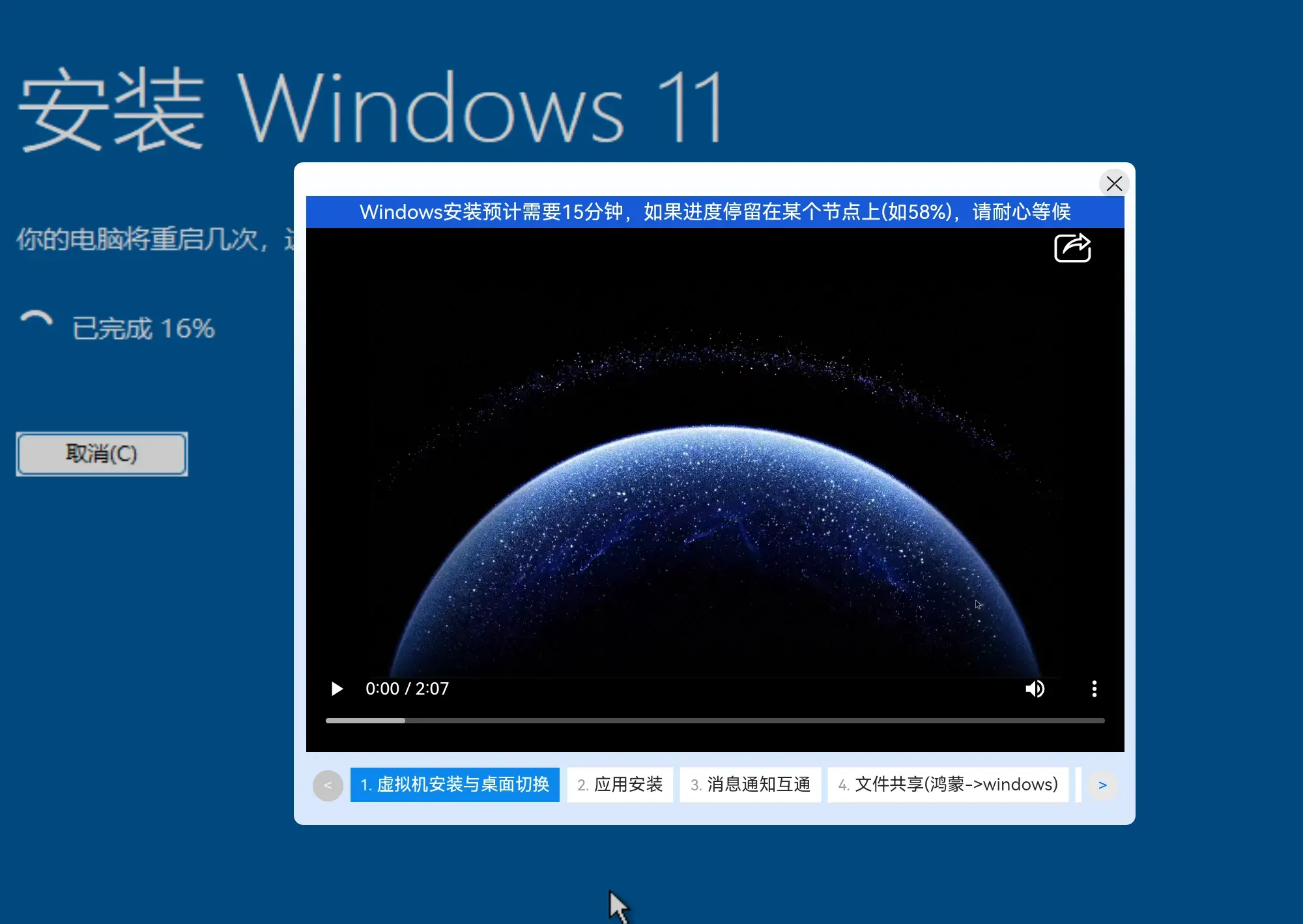
Task: Click the 安装 Windows 11 title
Action: click(x=371, y=108)
